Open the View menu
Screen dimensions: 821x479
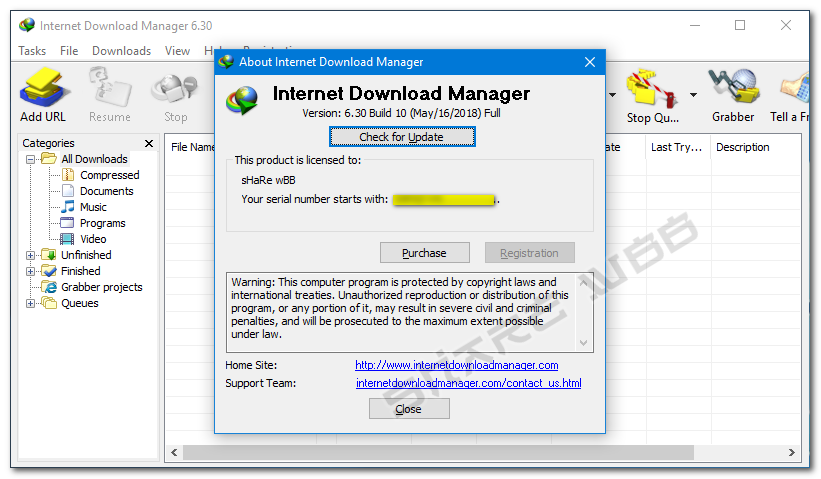pos(177,51)
